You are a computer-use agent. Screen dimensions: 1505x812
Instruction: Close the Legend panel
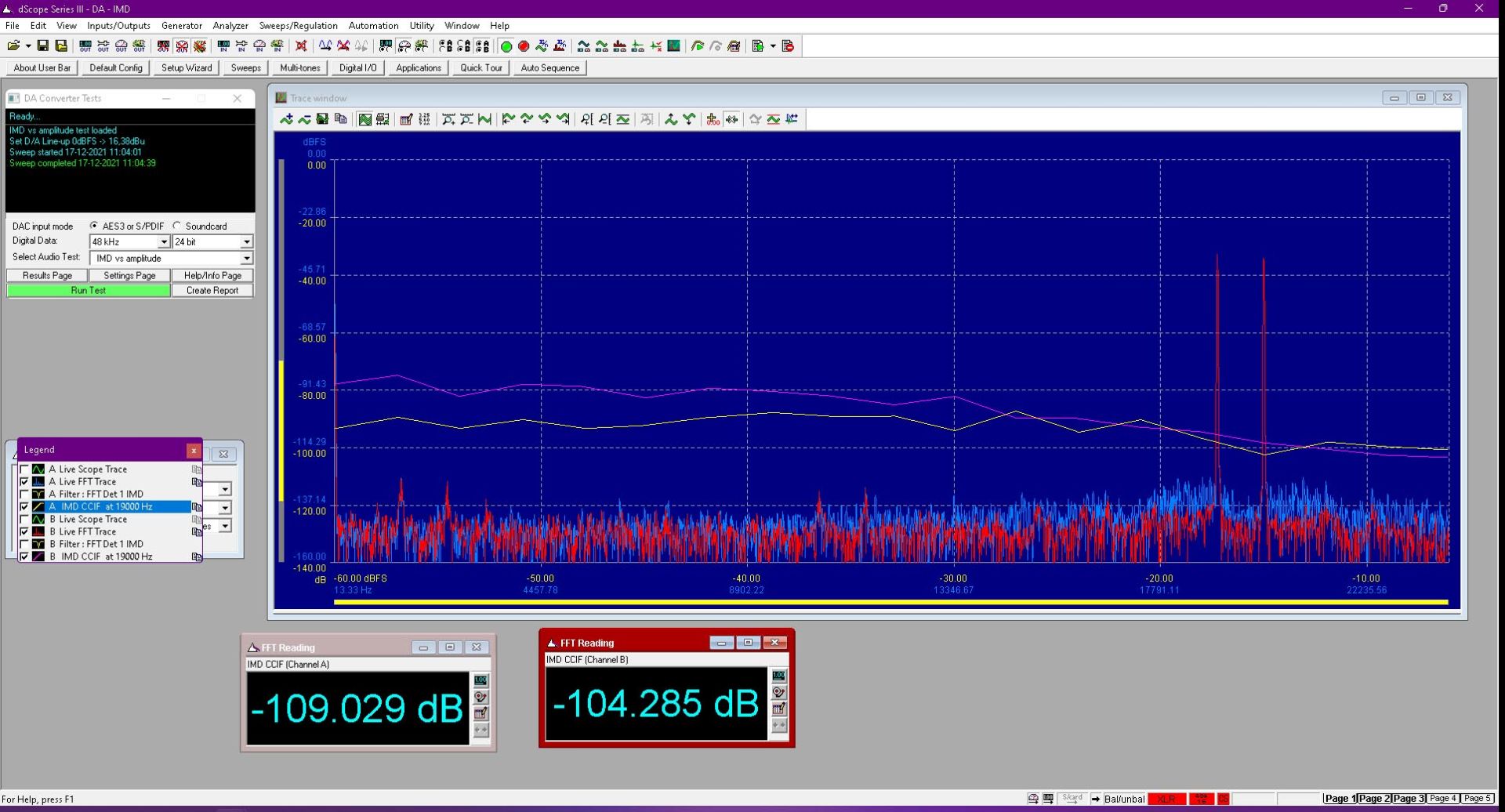click(x=194, y=450)
